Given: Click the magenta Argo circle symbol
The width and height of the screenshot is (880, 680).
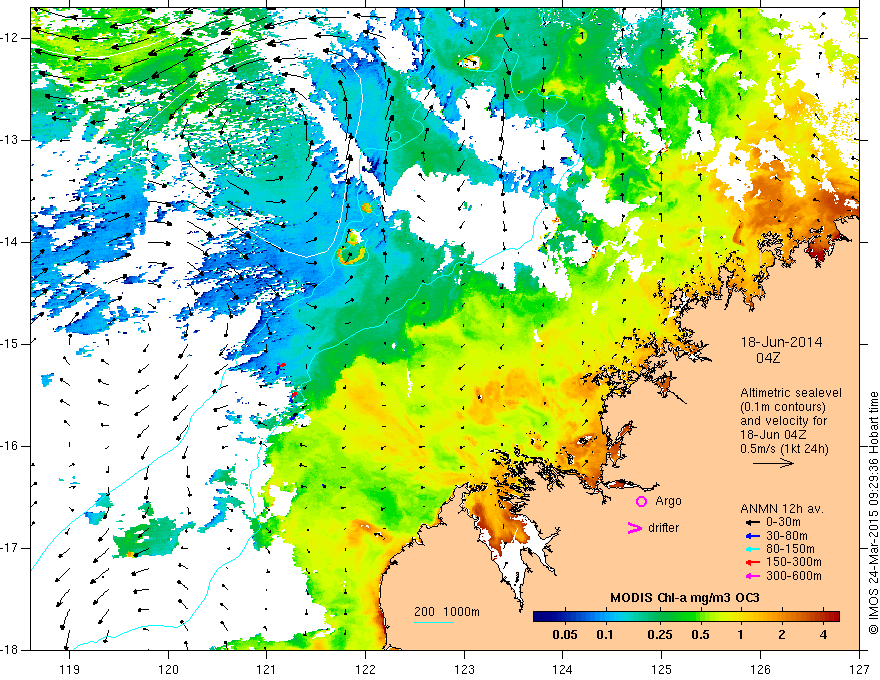Looking at the screenshot, I should pyautogui.click(x=641, y=501).
